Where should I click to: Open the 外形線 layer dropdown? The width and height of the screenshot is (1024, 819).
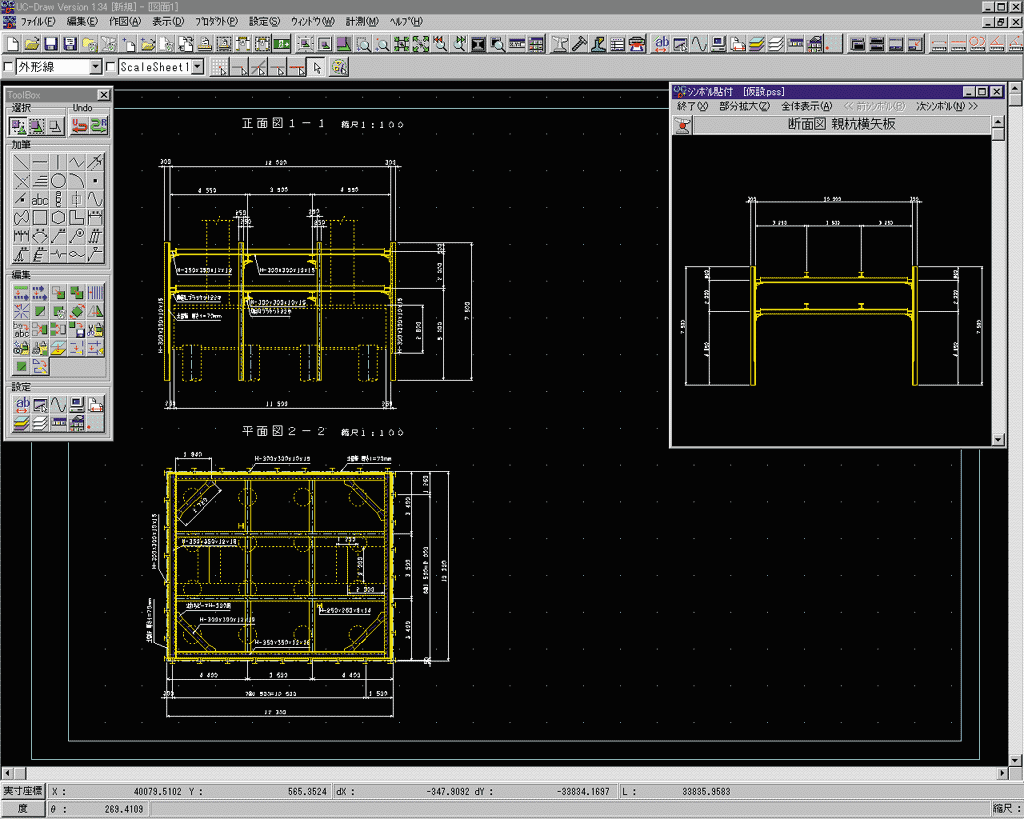tap(96, 67)
